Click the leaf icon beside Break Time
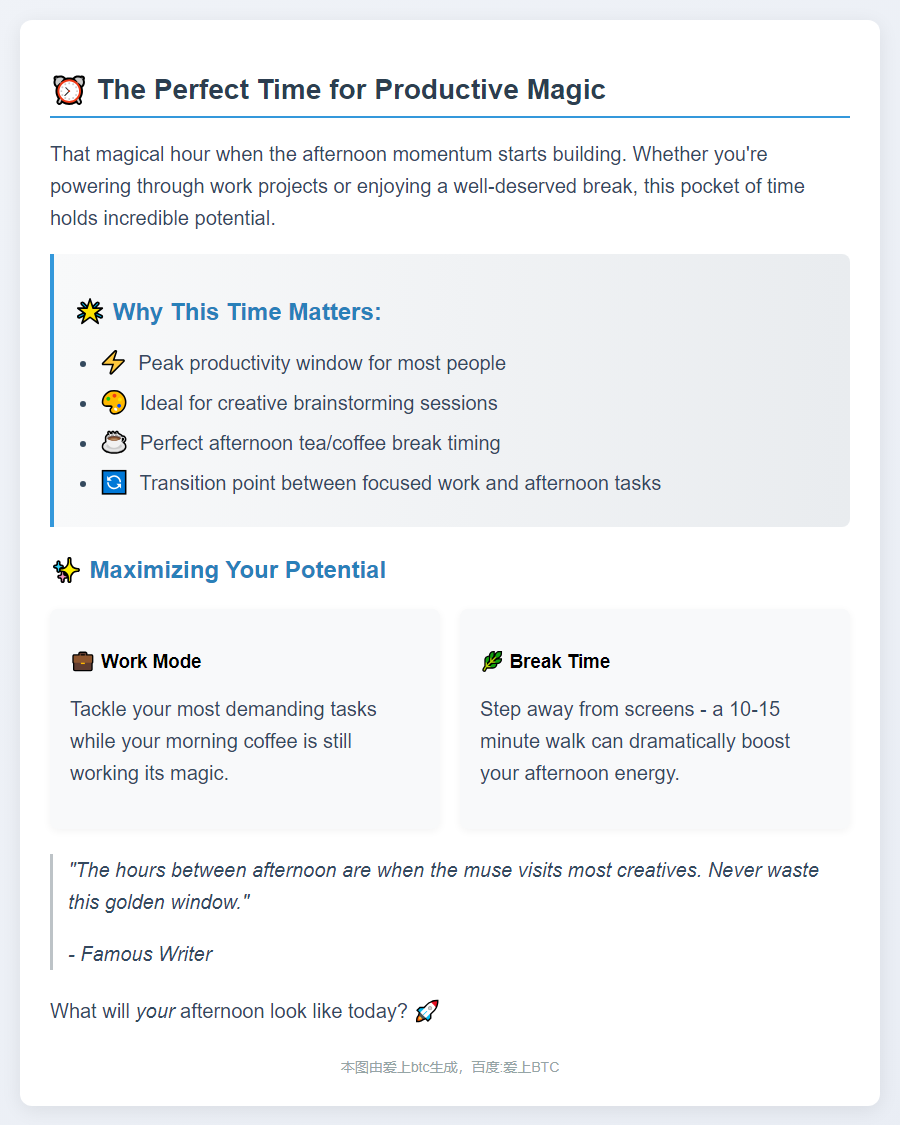This screenshot has height=1125, width=900. (491, 661)
